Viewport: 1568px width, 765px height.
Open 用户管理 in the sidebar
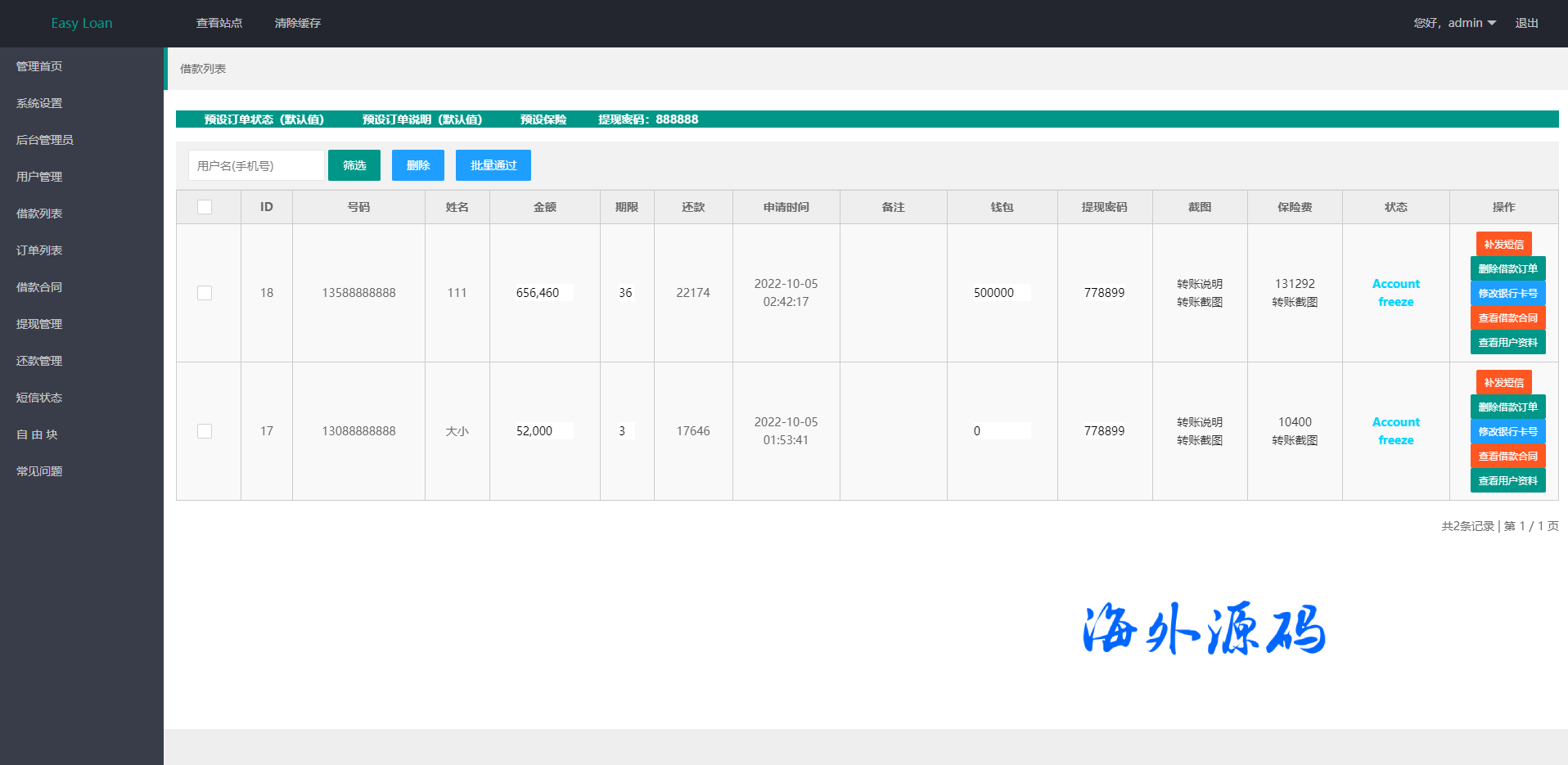coord(39,177)
